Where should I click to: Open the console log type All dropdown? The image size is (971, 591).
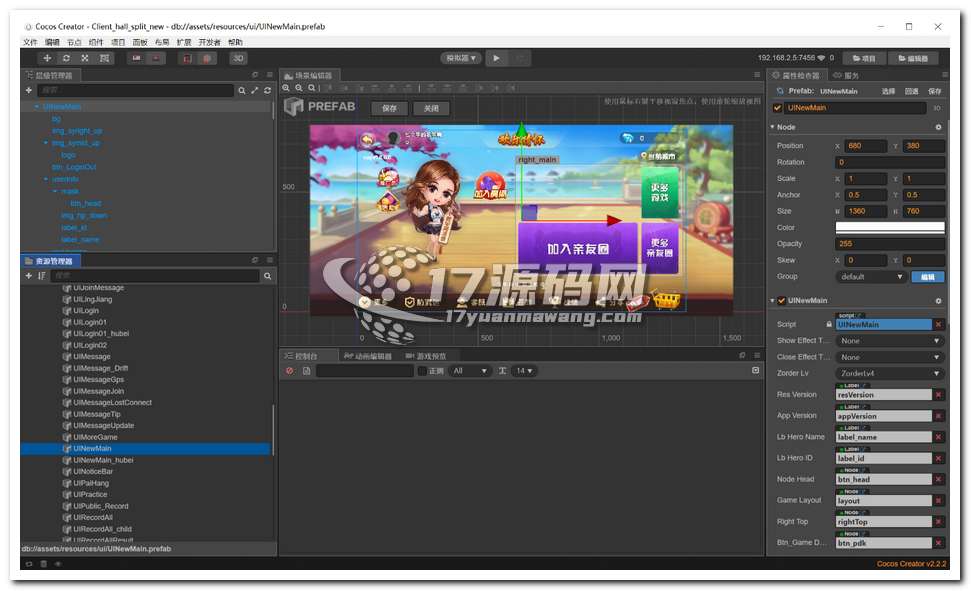pyautogui.click(x=469, y=371)
